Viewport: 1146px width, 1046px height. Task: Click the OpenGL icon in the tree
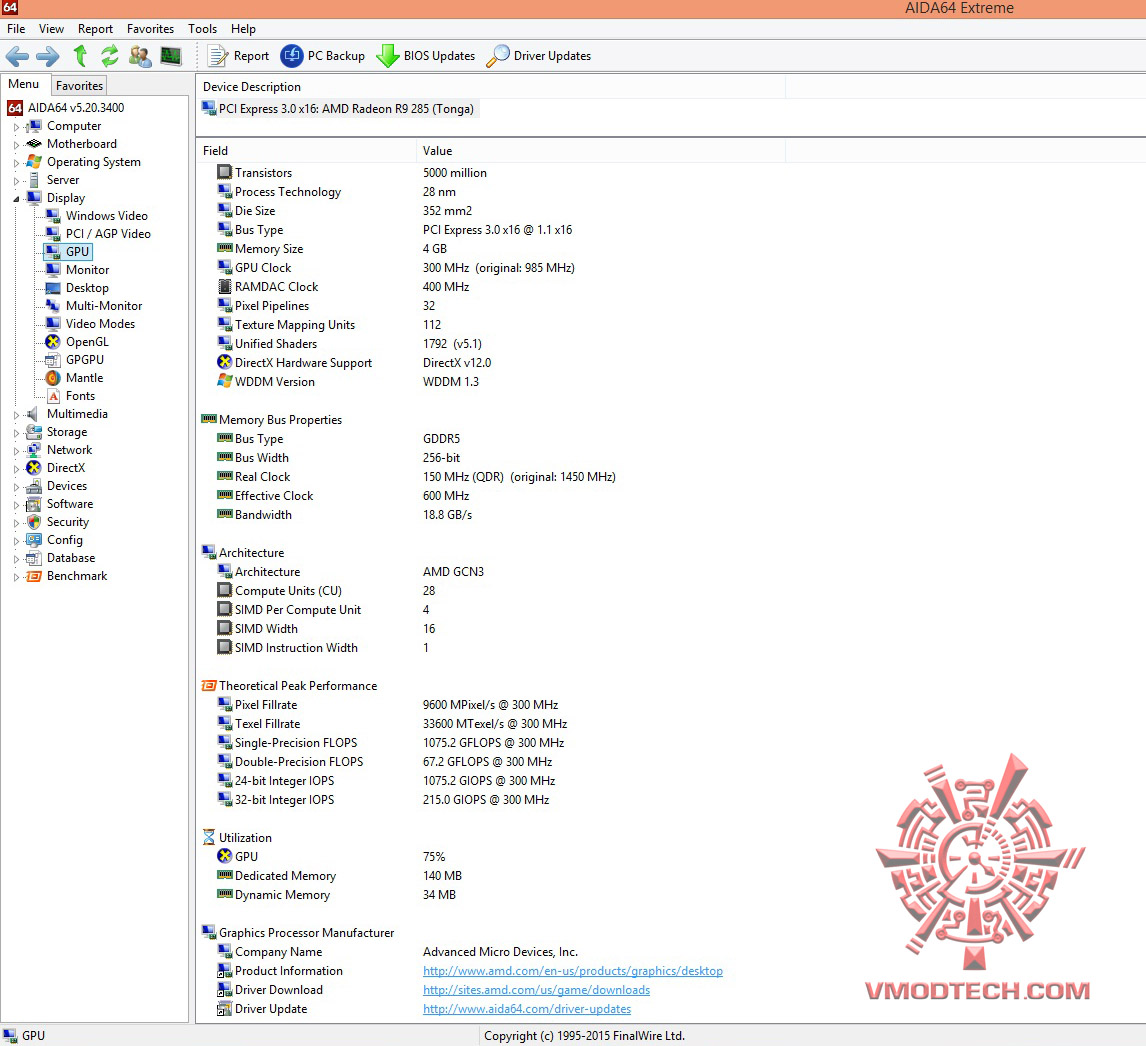[x=53, y=342]
